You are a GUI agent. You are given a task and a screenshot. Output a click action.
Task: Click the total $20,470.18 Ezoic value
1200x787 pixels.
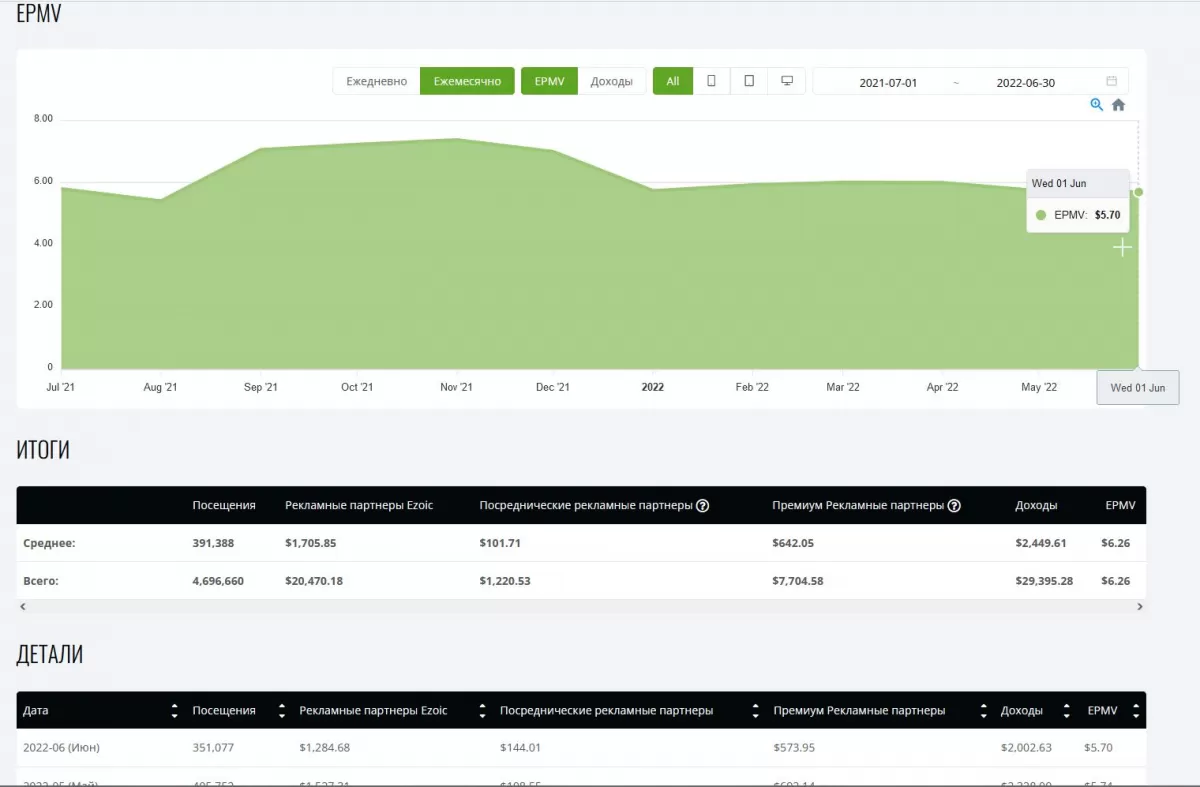click(314, 581)
